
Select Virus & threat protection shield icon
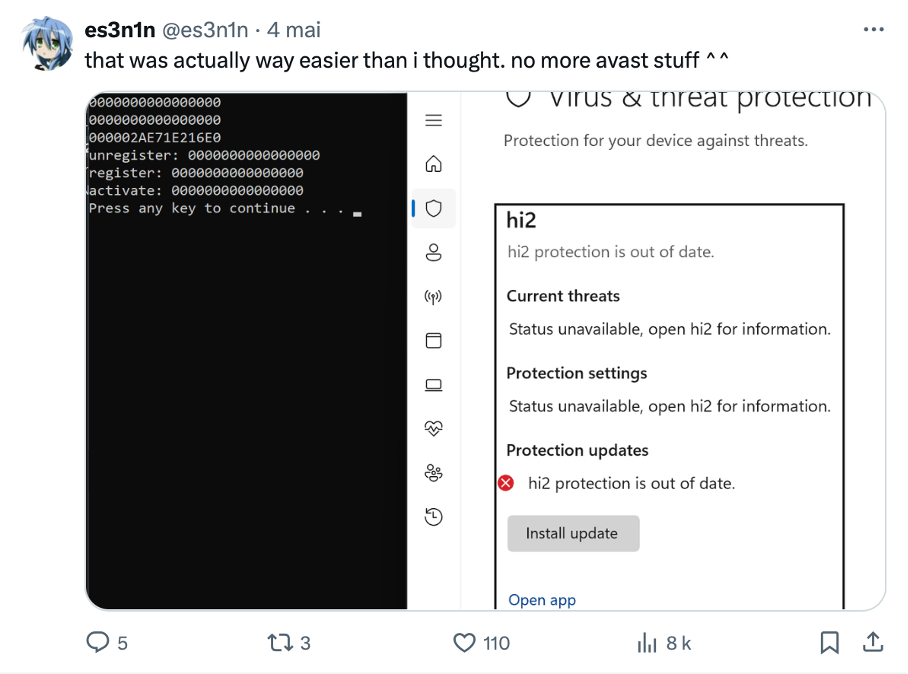(x=433, y=208)
